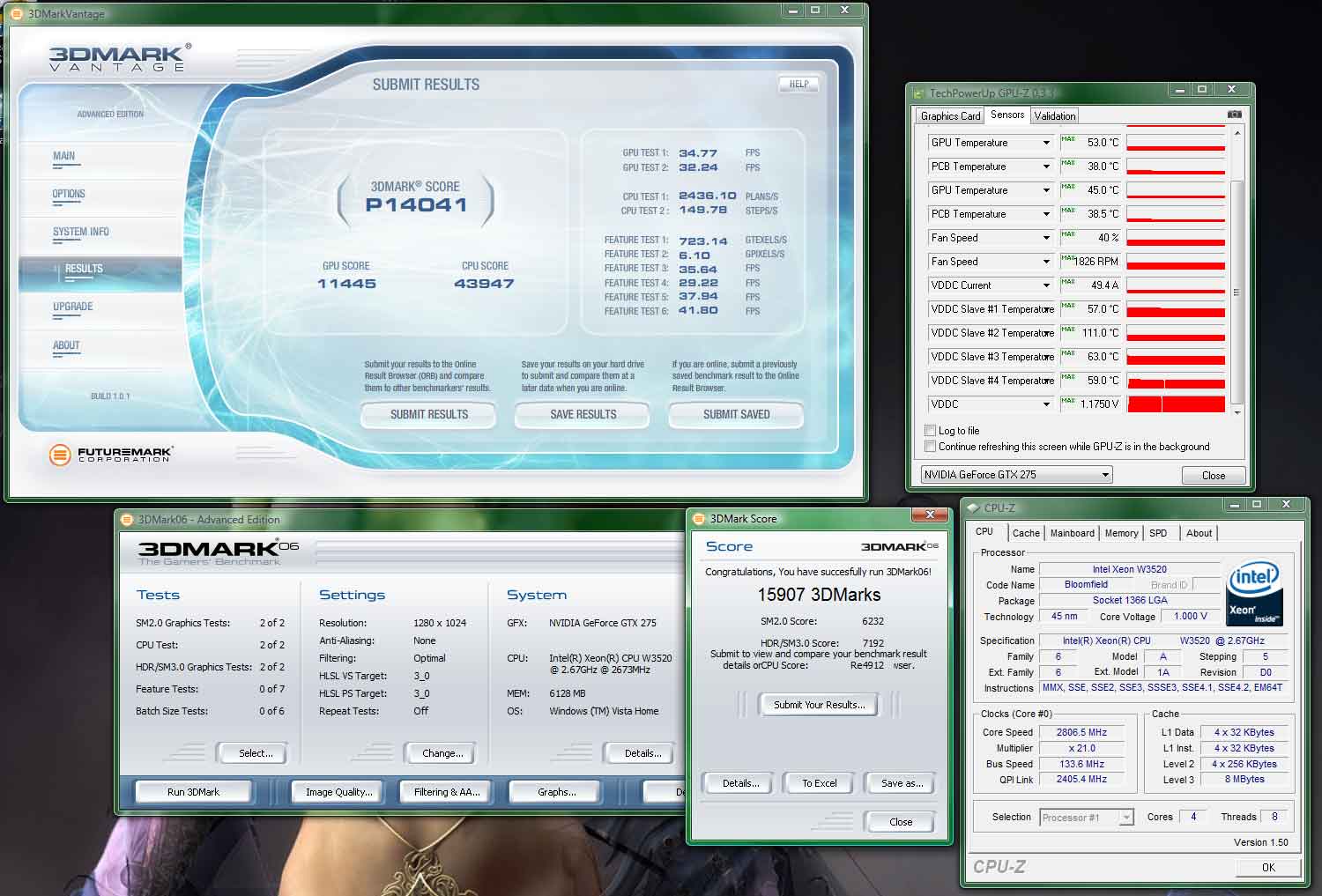Screen dimensions: 1322x896
Task: Click Details... in 3DMark Score window
Action: 740,783
